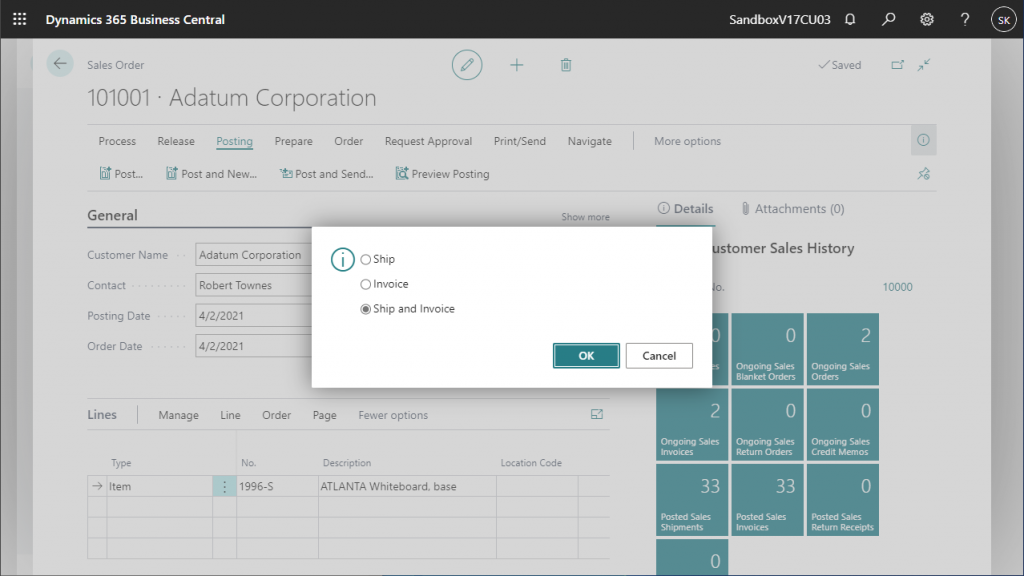
Task: Open the Print/Send menu
Action: click(x=520, y=141)
